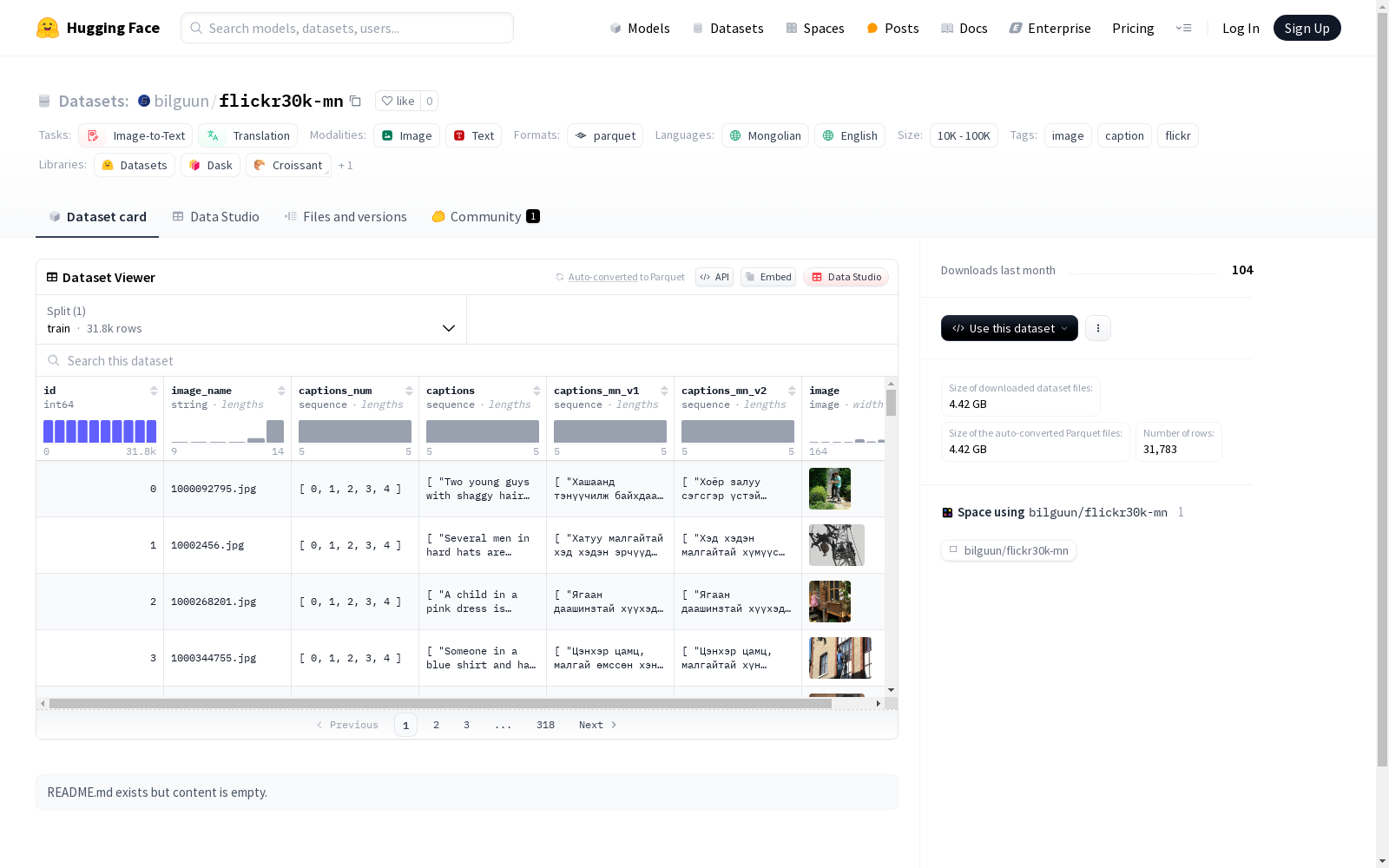The image size is (1389, 868).
Task: Go to page 2 of the dataset
Action: click(436, 725)
